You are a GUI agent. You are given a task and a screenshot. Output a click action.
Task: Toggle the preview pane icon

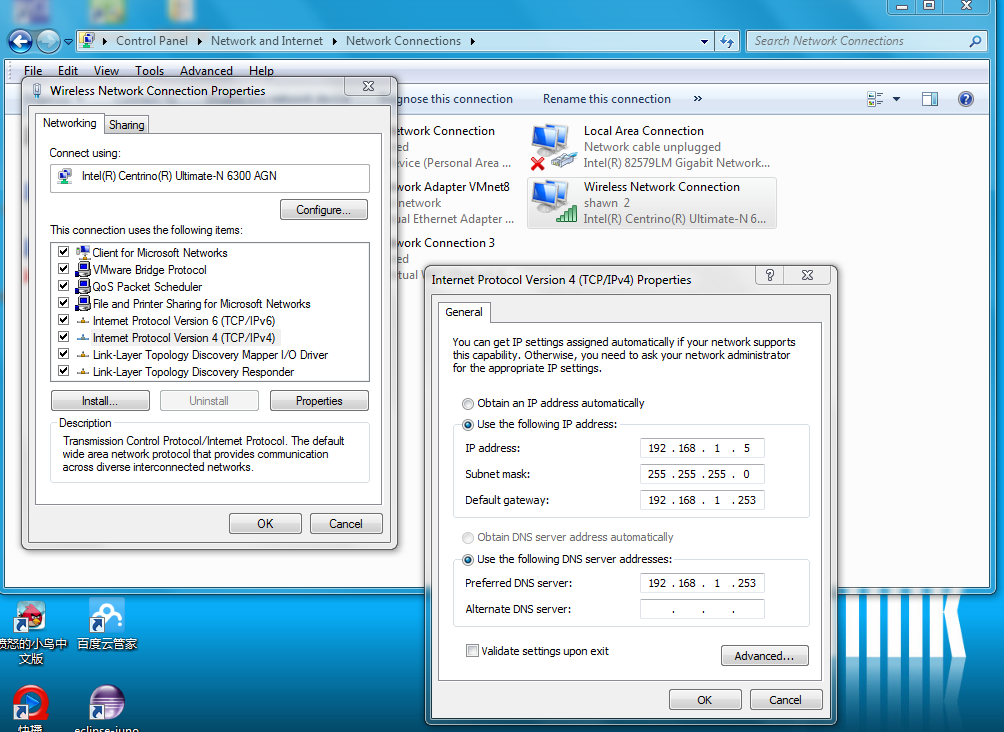[x=930, y=99]
